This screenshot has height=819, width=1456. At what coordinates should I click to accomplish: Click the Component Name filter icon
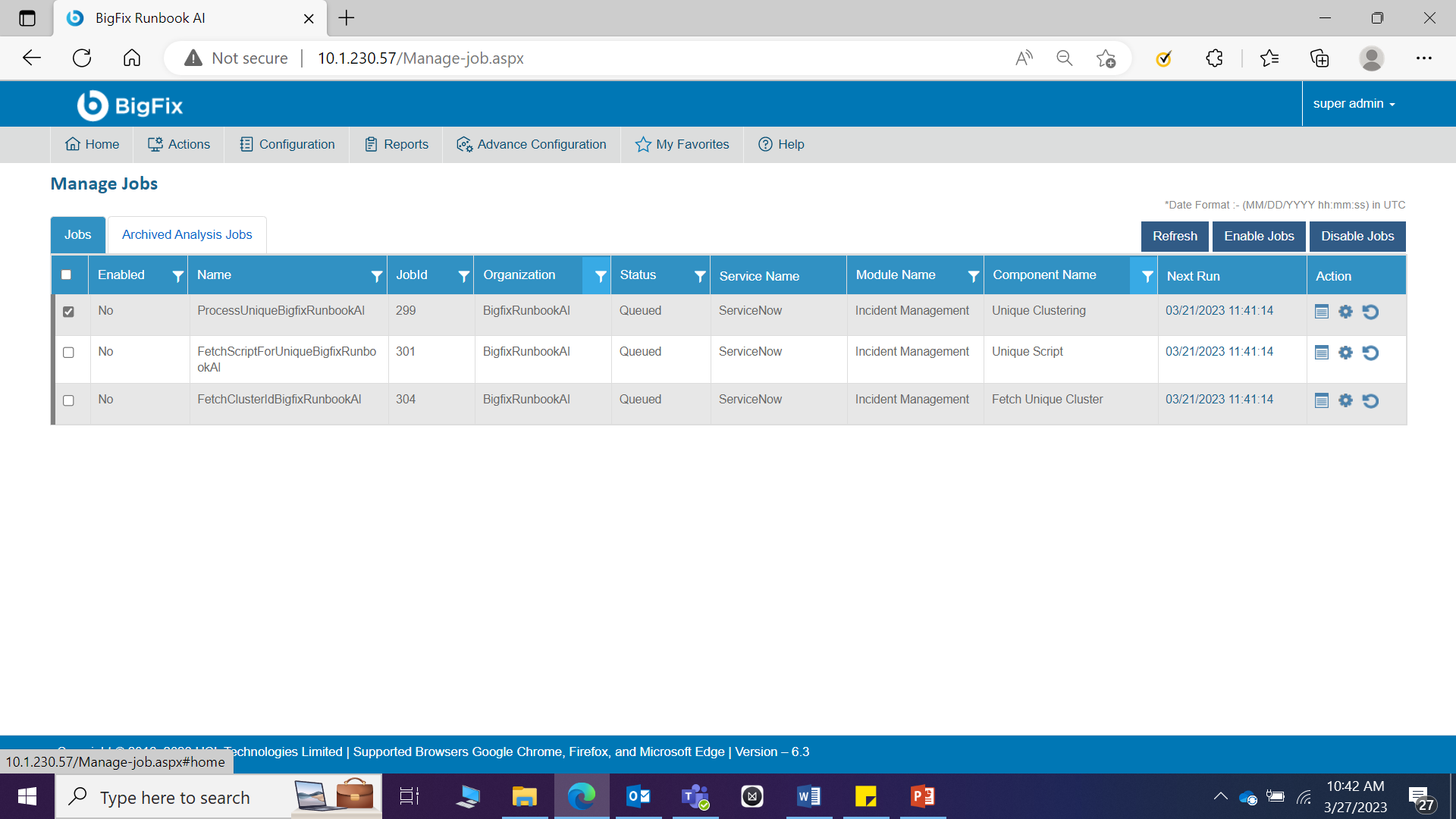[1147, 277]
